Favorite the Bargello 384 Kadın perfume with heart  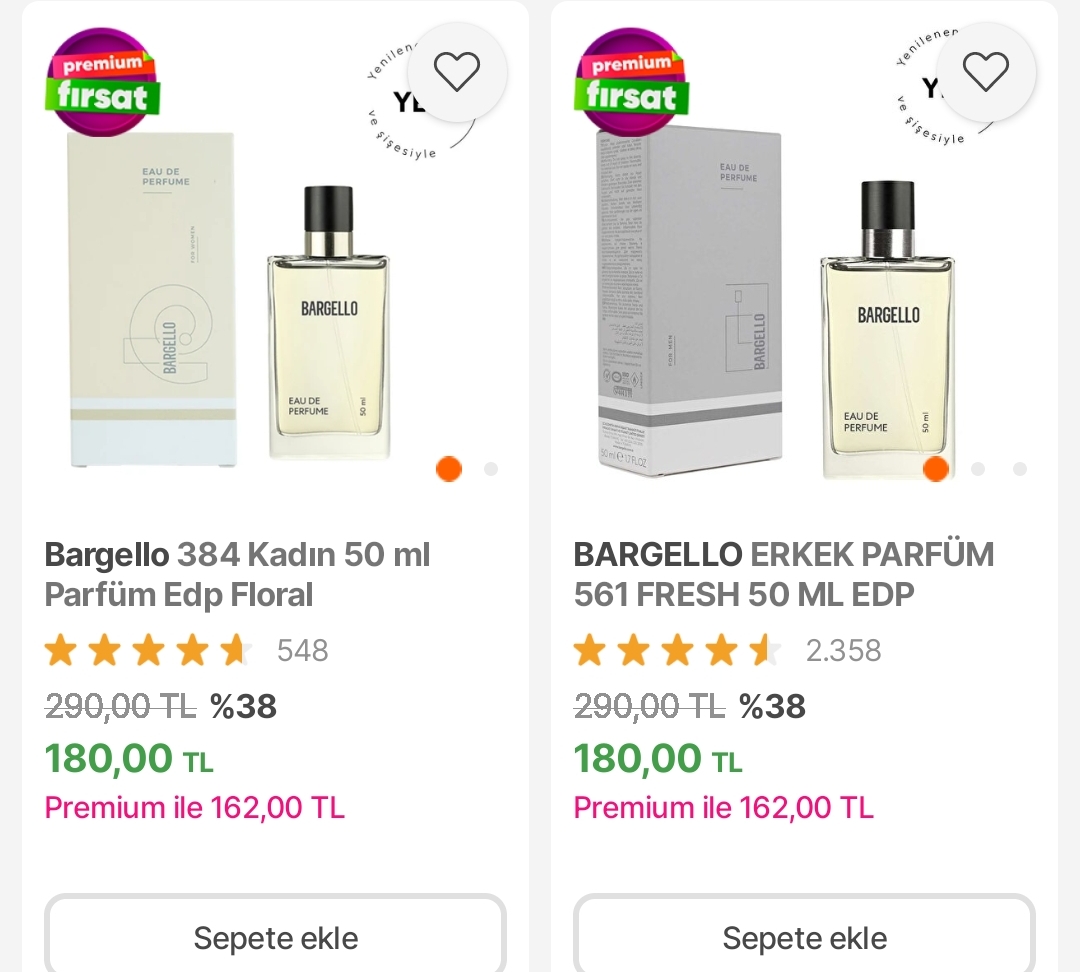[x=457, y=71]
